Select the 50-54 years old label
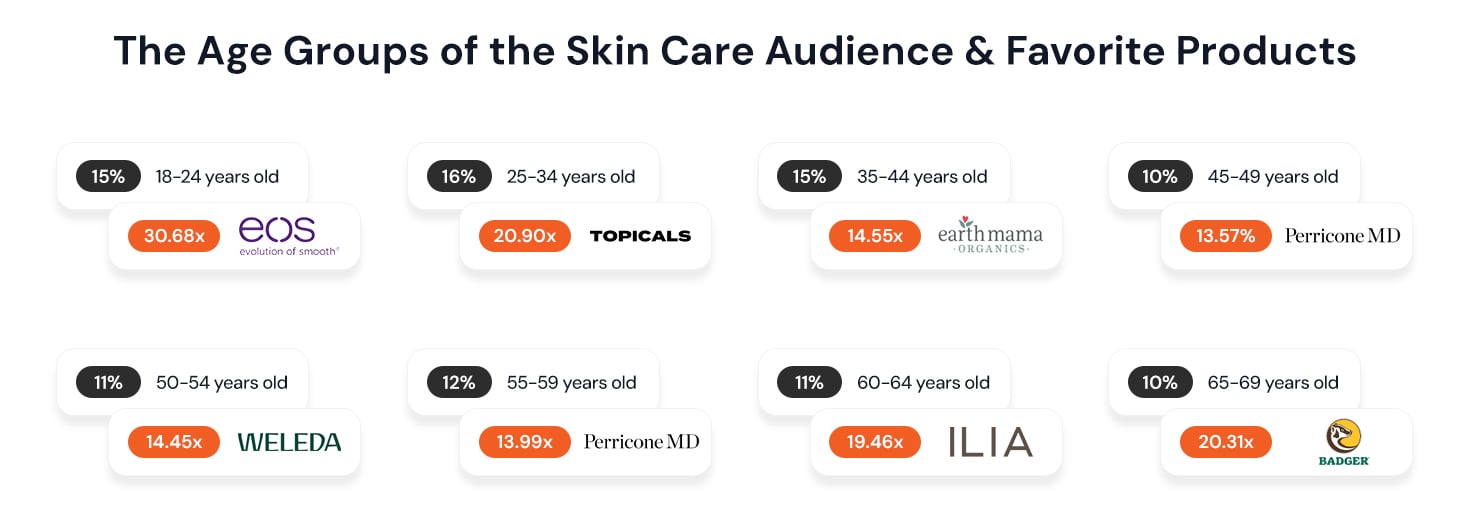The height and width of the screenshot is (516, 1471). pyautogui.click(x=221, y=383)
